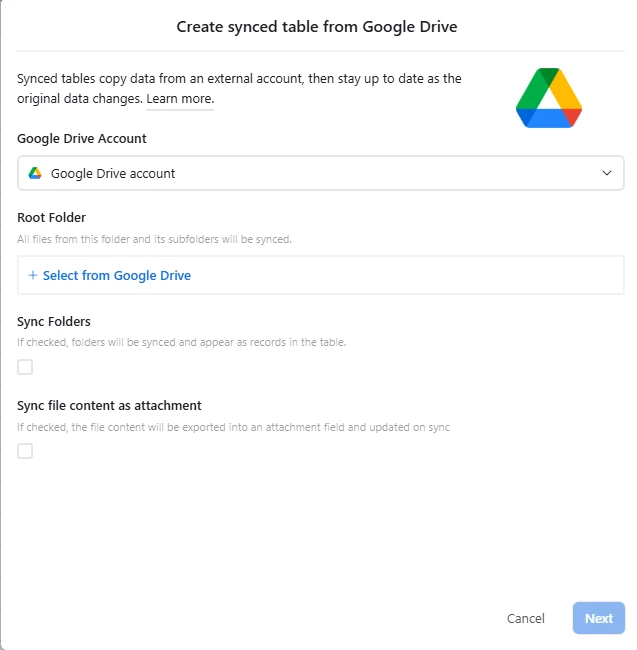Choose Select from Google Drive
The width and height of the screenshot is (637, 650).
tap(117, 275)
